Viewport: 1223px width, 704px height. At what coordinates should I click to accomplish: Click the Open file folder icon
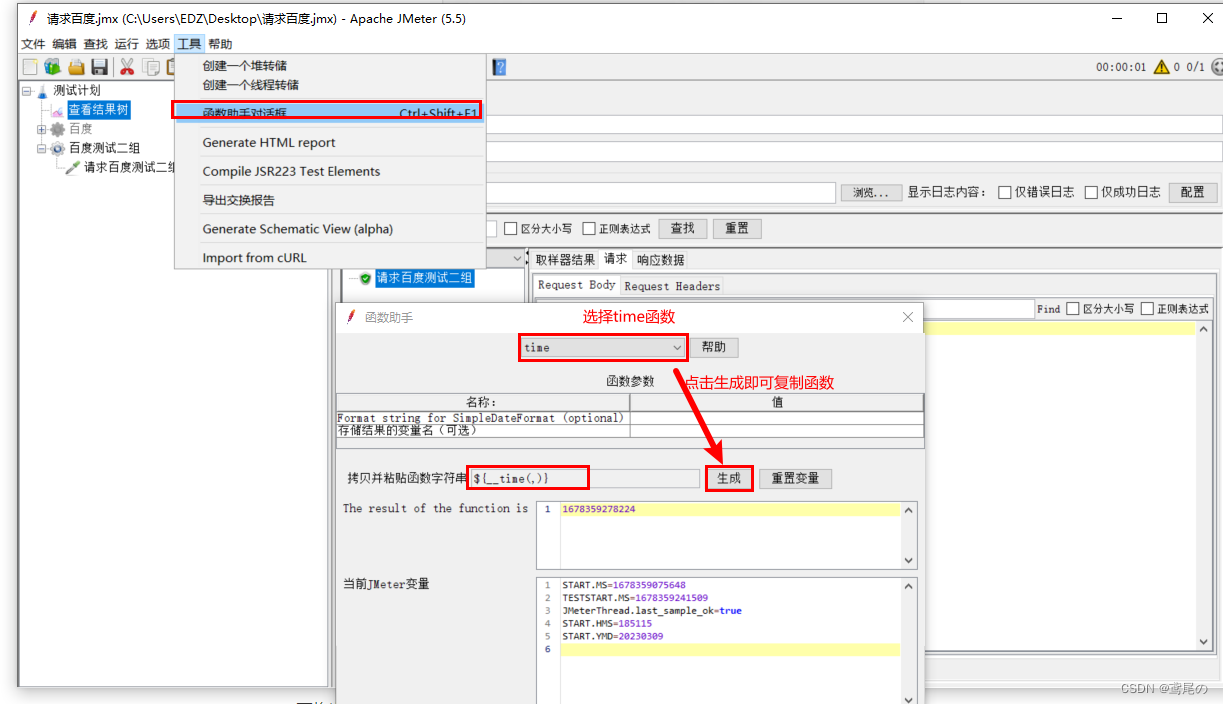(76, 67)
